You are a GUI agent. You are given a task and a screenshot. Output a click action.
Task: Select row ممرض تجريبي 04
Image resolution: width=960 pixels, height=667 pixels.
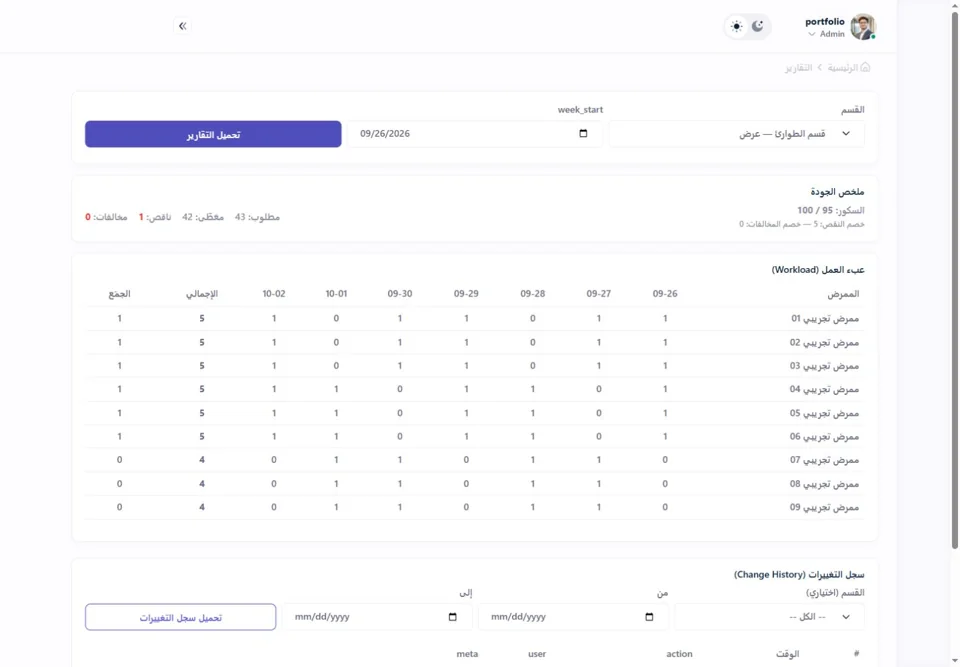coord(475,389)
